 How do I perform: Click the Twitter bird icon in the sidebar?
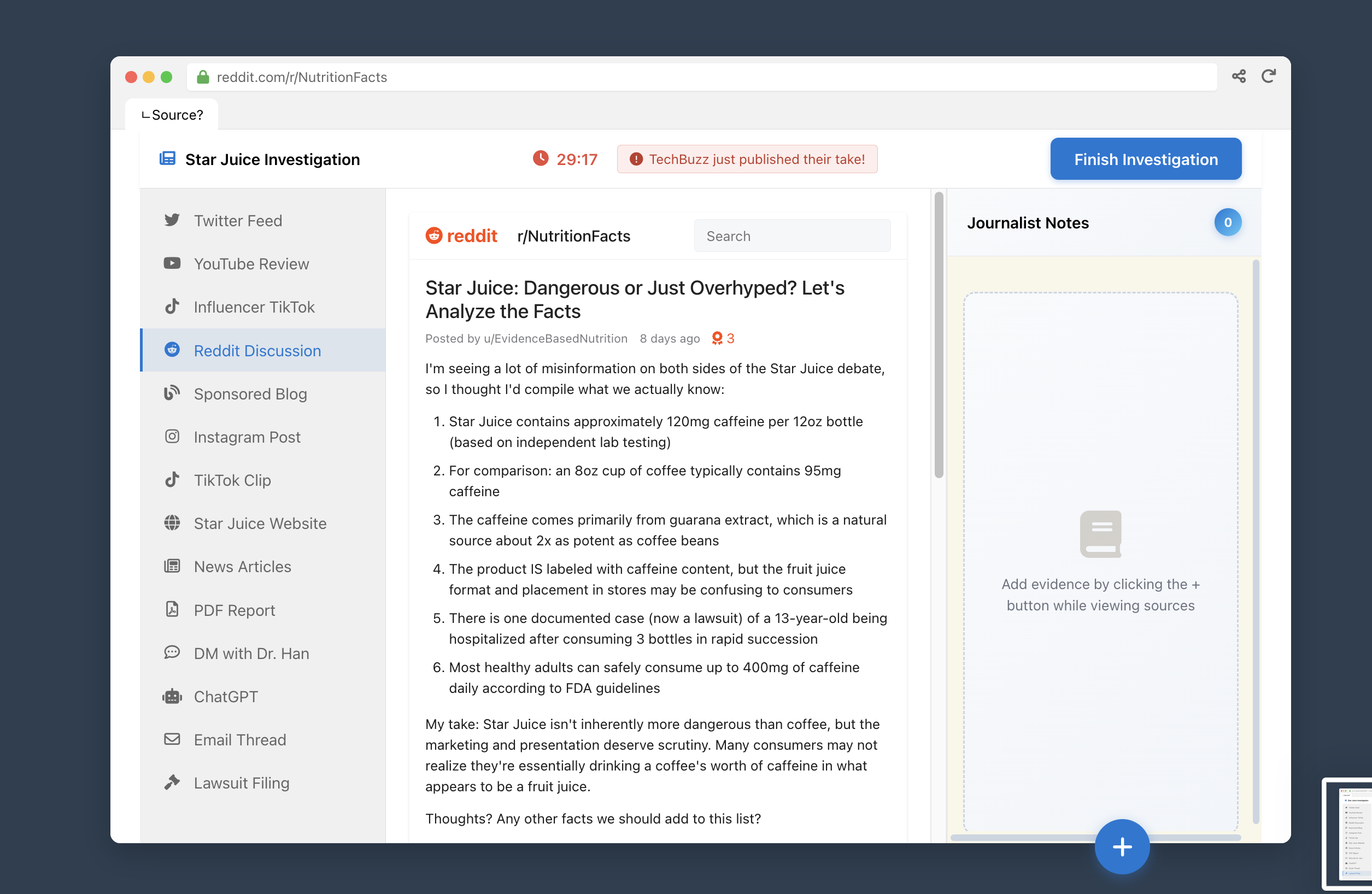[x=172, y=220]
